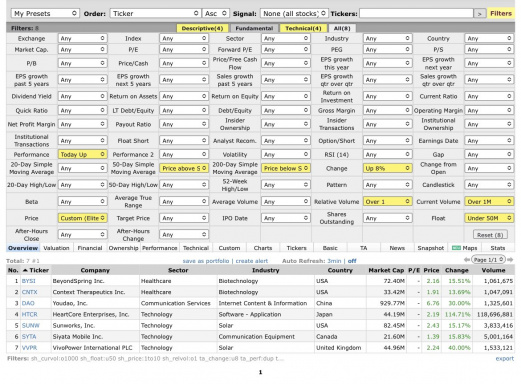Image resolution: width=521 pixels, height=384 pixels.
Task: Switch to the Descriptive(4) filter tab
Action: 202,28
